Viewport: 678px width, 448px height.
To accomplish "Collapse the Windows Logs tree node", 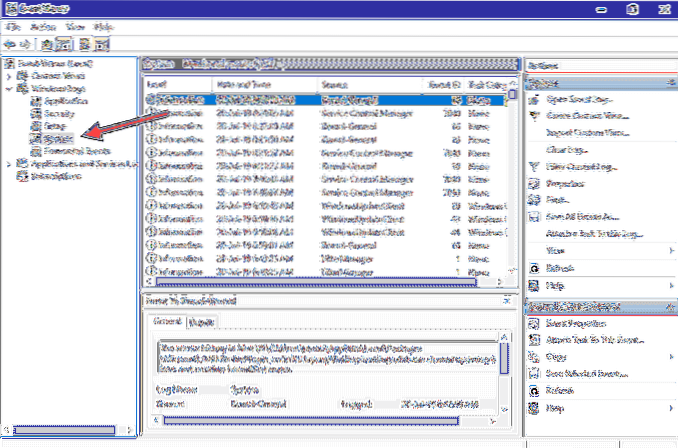I will click(x=10, y=88).
